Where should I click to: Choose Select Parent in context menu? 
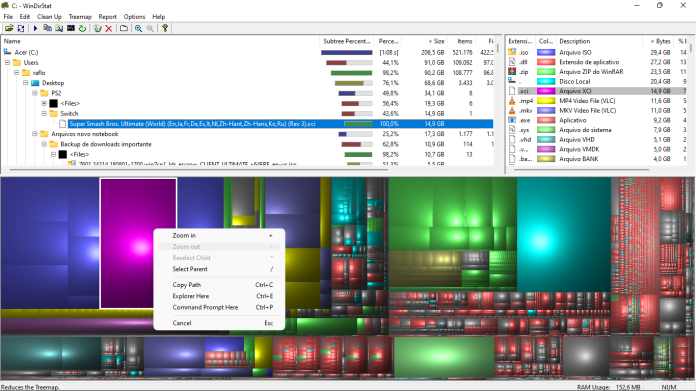pos(190,269)
